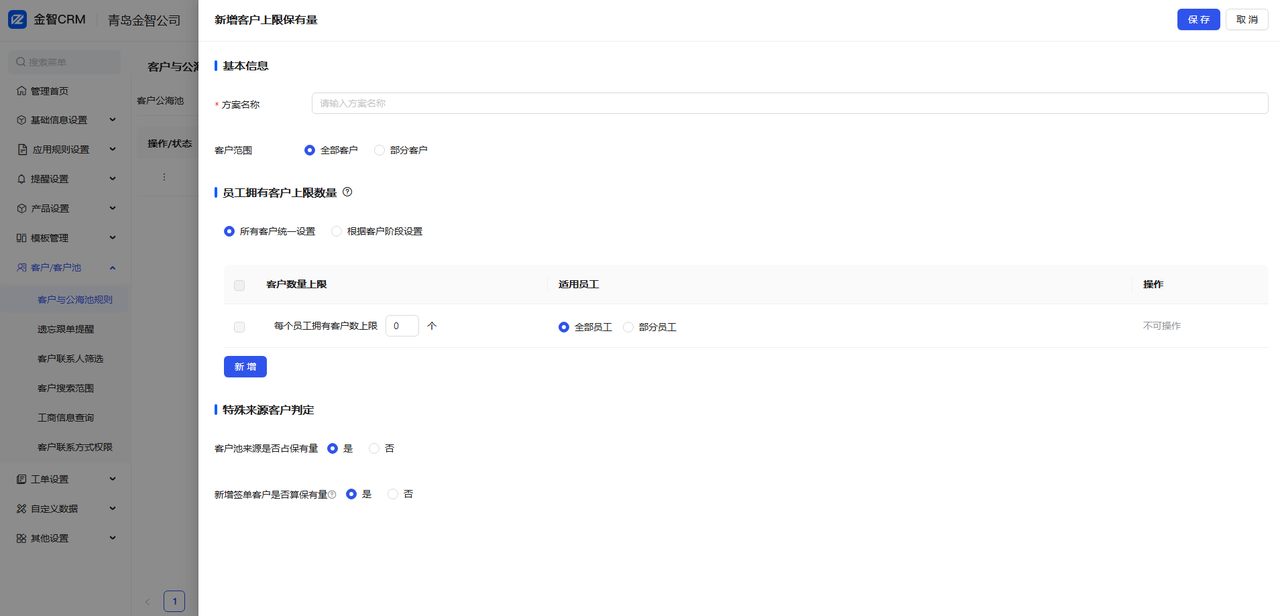Click 客户数量上限 column header
This screenshot has width=1280, height=616.
pyautogui.click(x=296, y=285)
